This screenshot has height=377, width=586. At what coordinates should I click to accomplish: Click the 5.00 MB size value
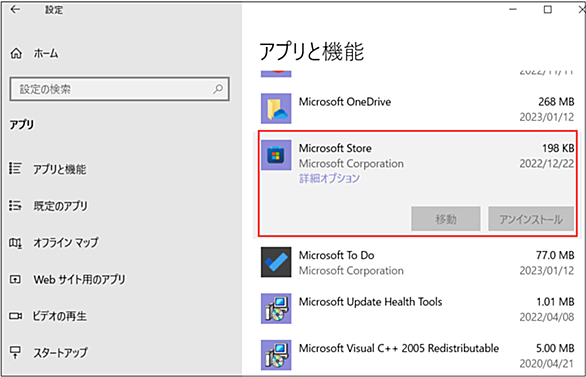pos(555,348)
